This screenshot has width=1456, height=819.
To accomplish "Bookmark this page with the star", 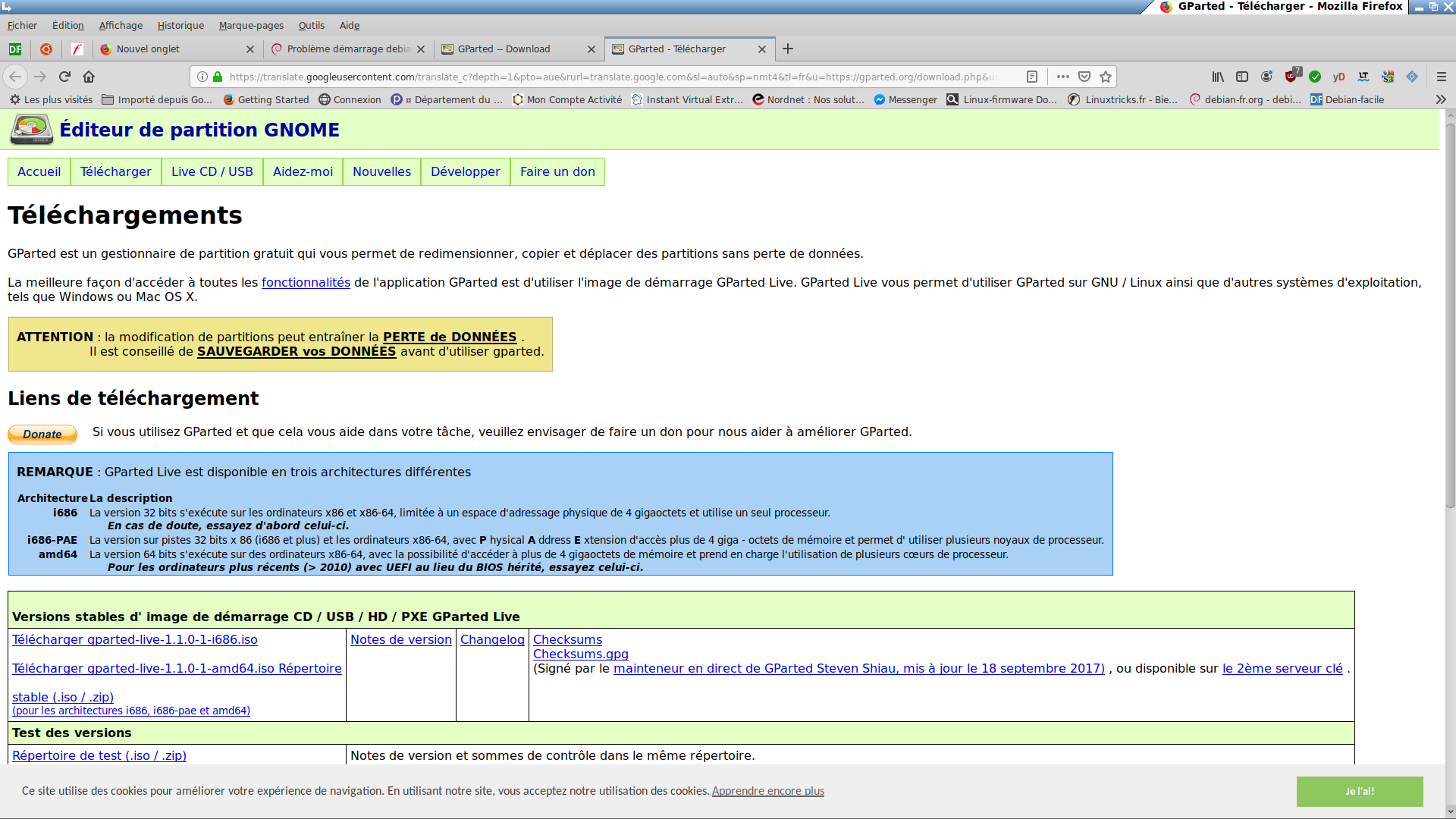I will point(1106,77).
